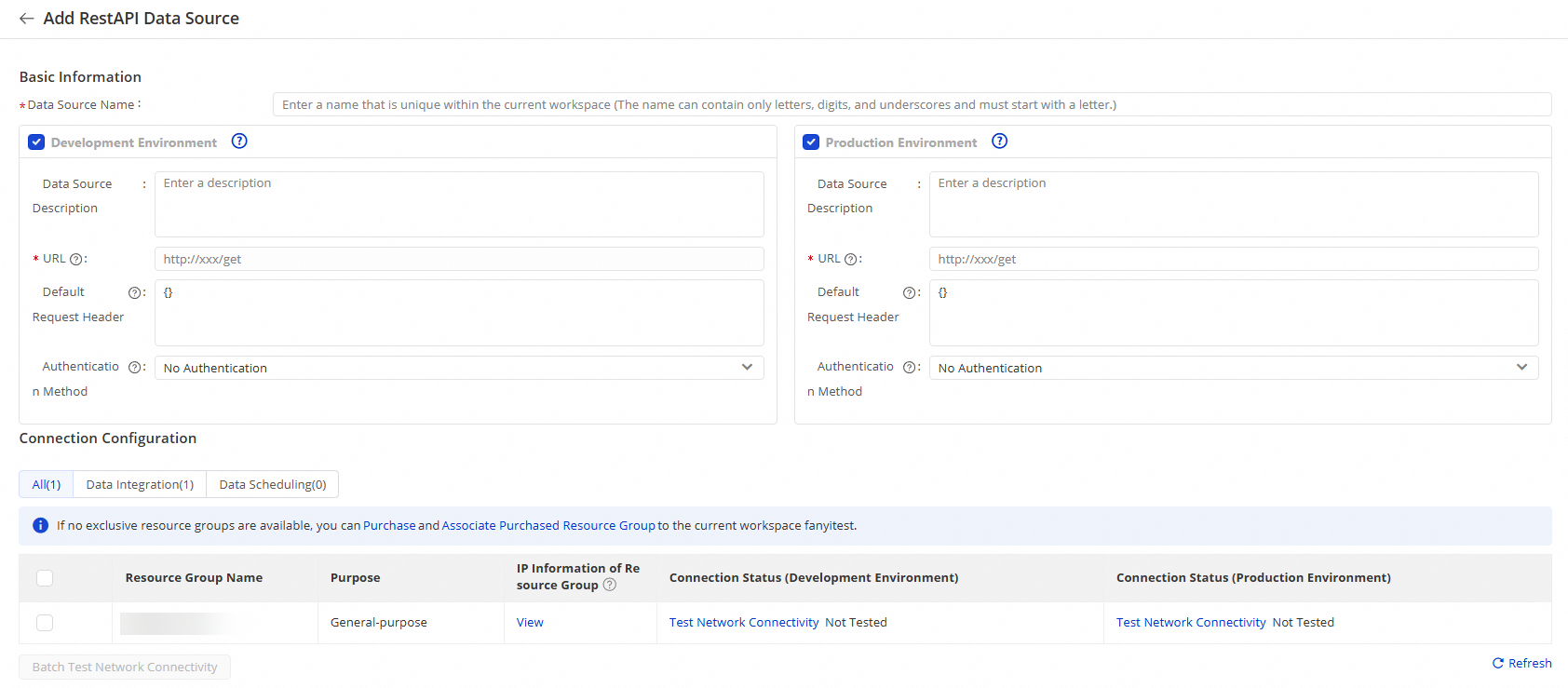Click Batch Test Network Connectivity button
This screenshot has width=1568, height=688.
(x=125, y=668)
